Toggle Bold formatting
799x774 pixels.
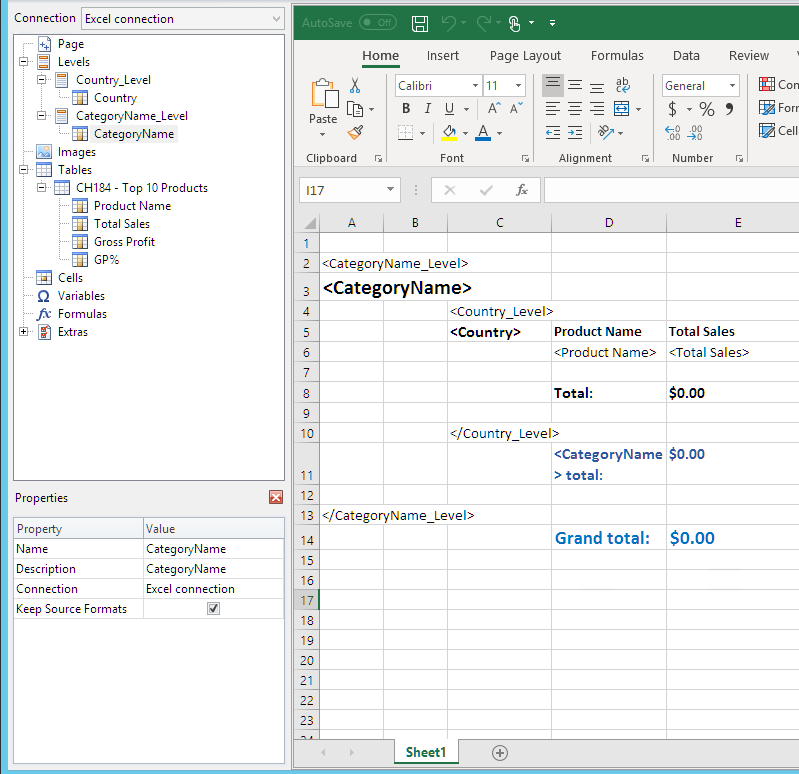point(405,109)
